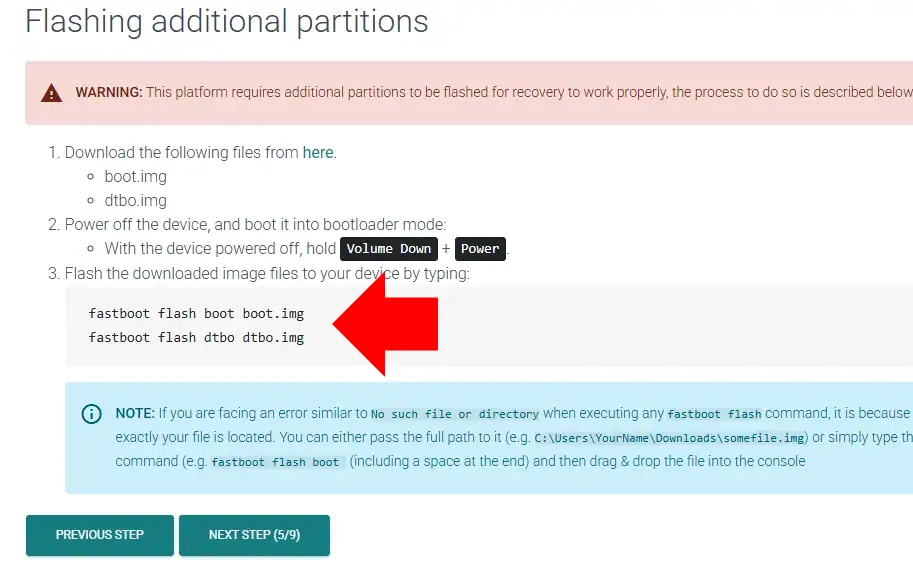Click the 'fastboot flash boot' example in the note
The height and width of the screenshot is (574, 913).
pyautogui.click(x=275, y=462)
